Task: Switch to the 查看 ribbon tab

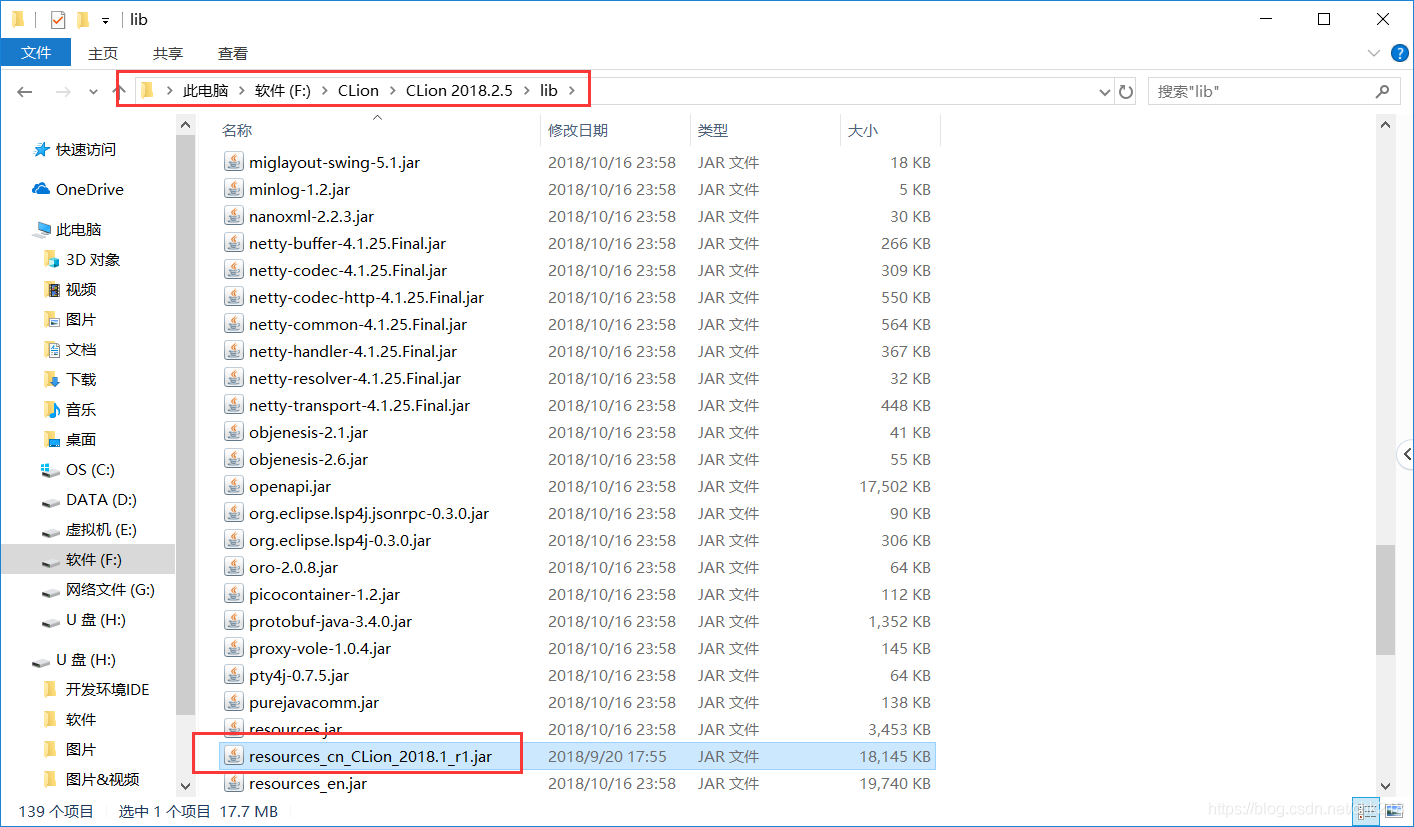Action: [x=233, y=53]
